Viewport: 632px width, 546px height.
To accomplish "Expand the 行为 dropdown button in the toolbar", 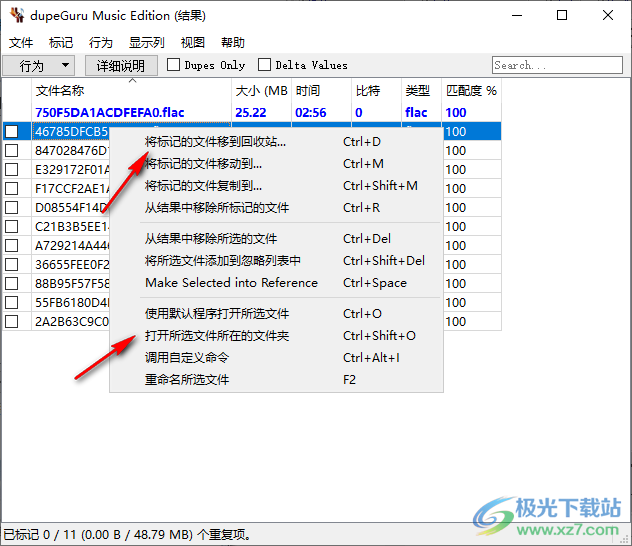I will pyautogui.click(x=39, y=65).
